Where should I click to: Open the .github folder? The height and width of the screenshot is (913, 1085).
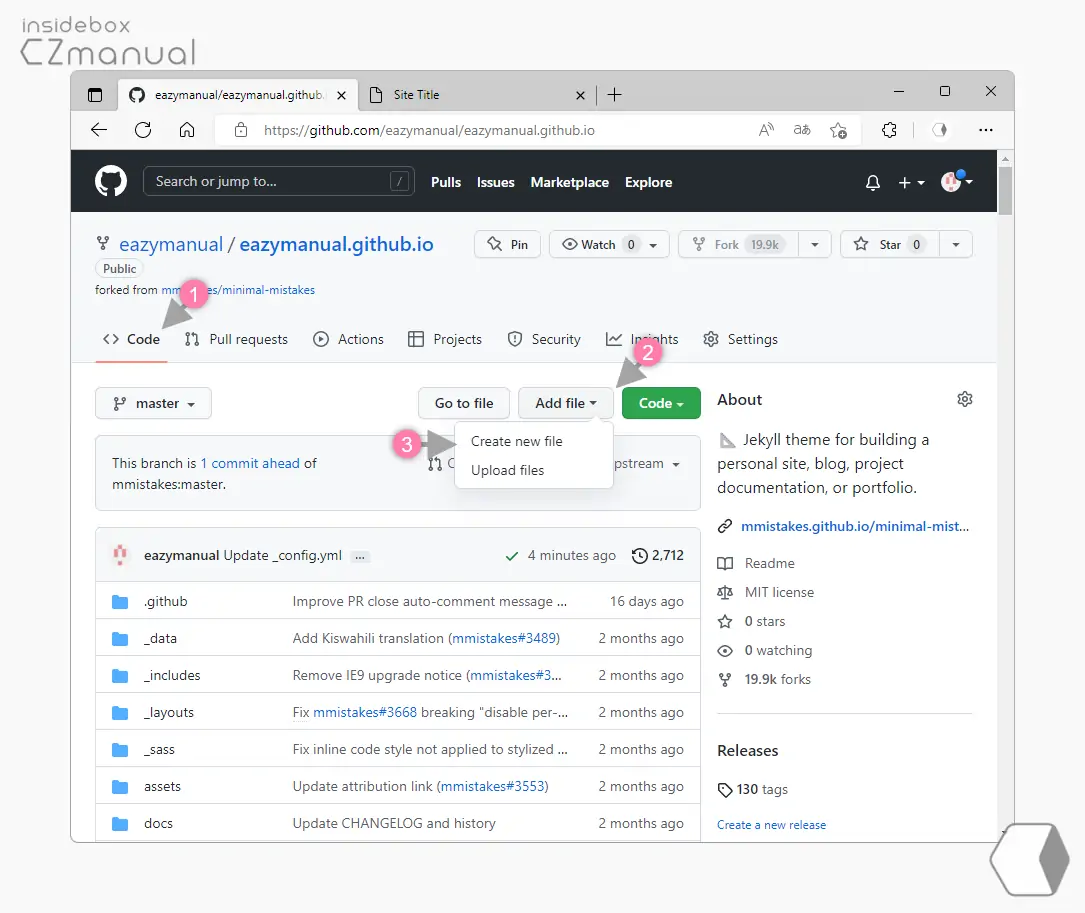point(165,601)
